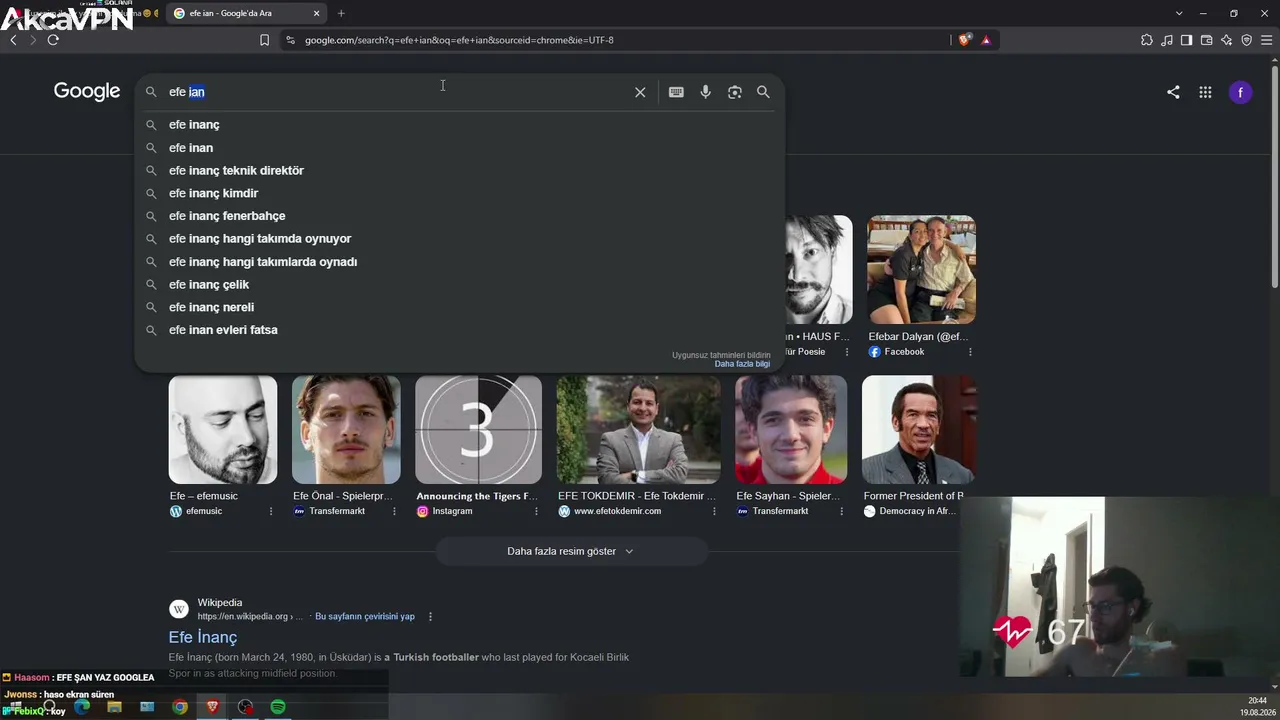This screenshot has width=1280, height=720.
Task: Go to Google home via the logo
Action: 87,91
